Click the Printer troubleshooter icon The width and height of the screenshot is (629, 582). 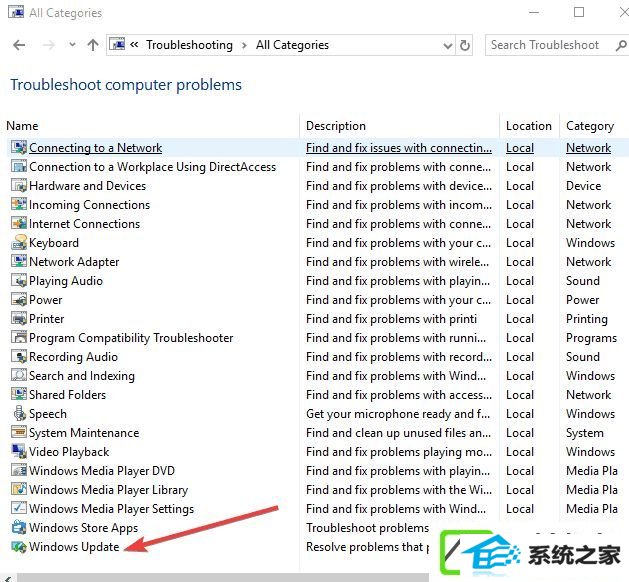click(19, 318)
